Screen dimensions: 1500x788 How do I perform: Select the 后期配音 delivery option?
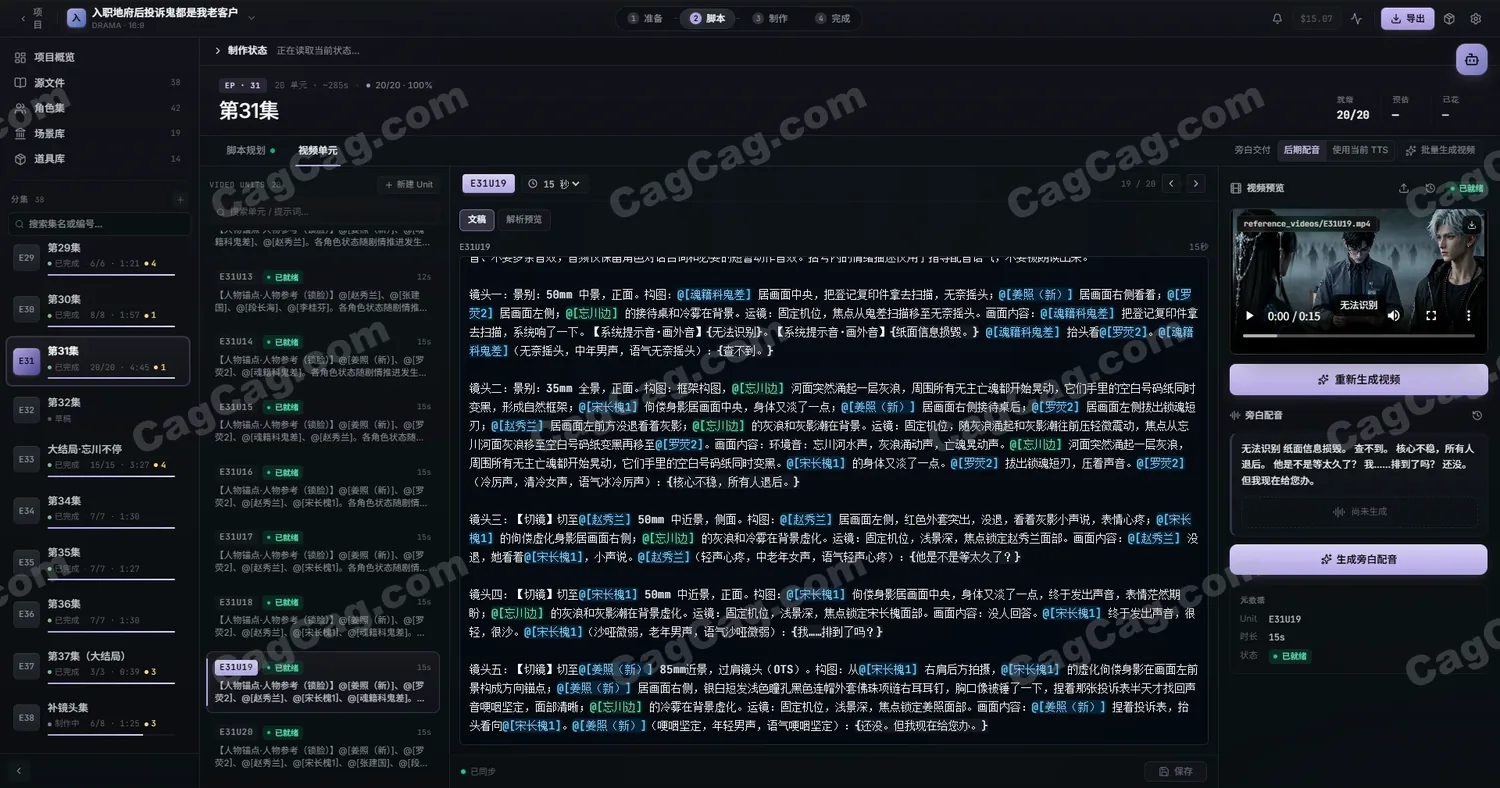1302,150
